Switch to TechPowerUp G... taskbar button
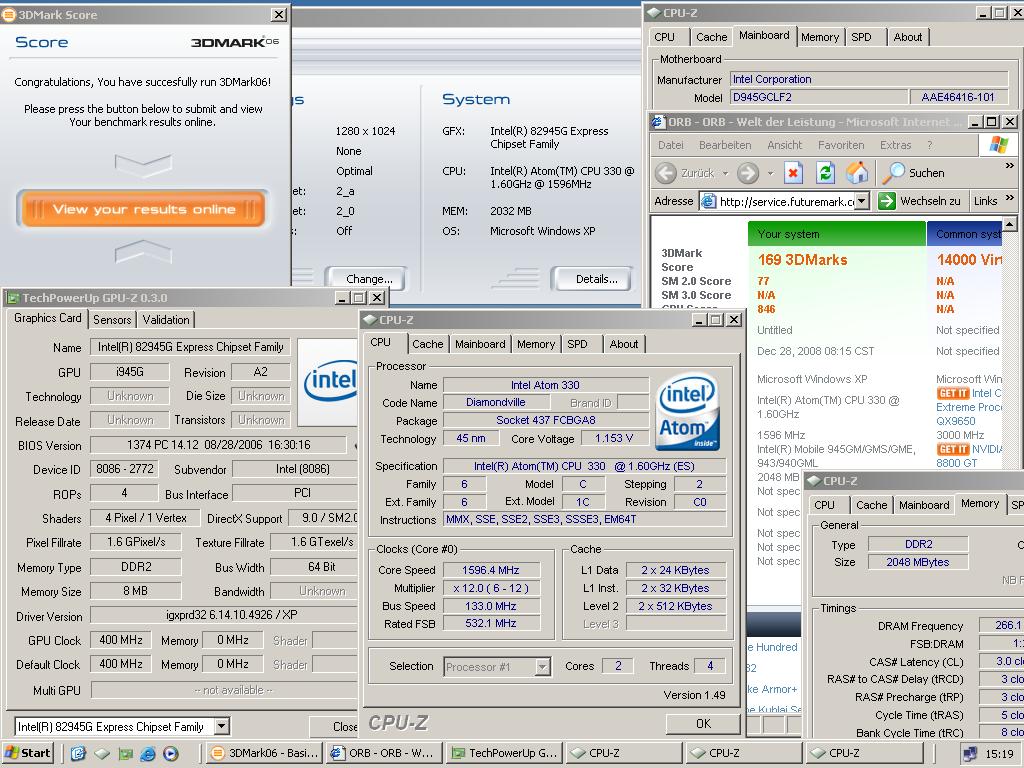The width and height of the screenshot is (1024, 768). [505, 754]
